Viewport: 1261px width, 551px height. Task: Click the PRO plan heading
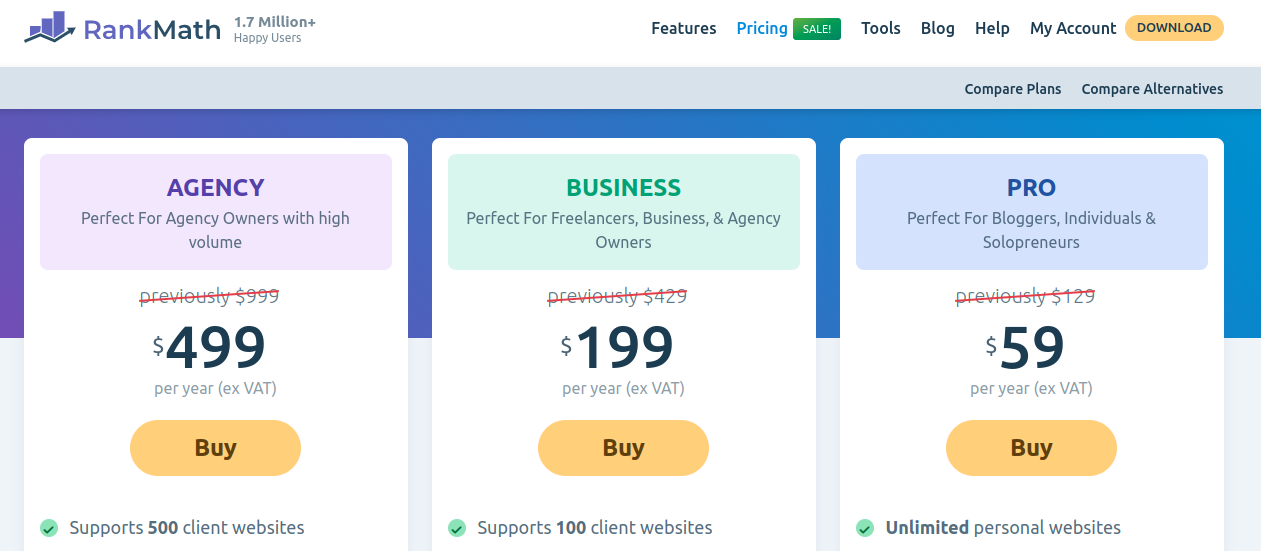[1032, 187]
